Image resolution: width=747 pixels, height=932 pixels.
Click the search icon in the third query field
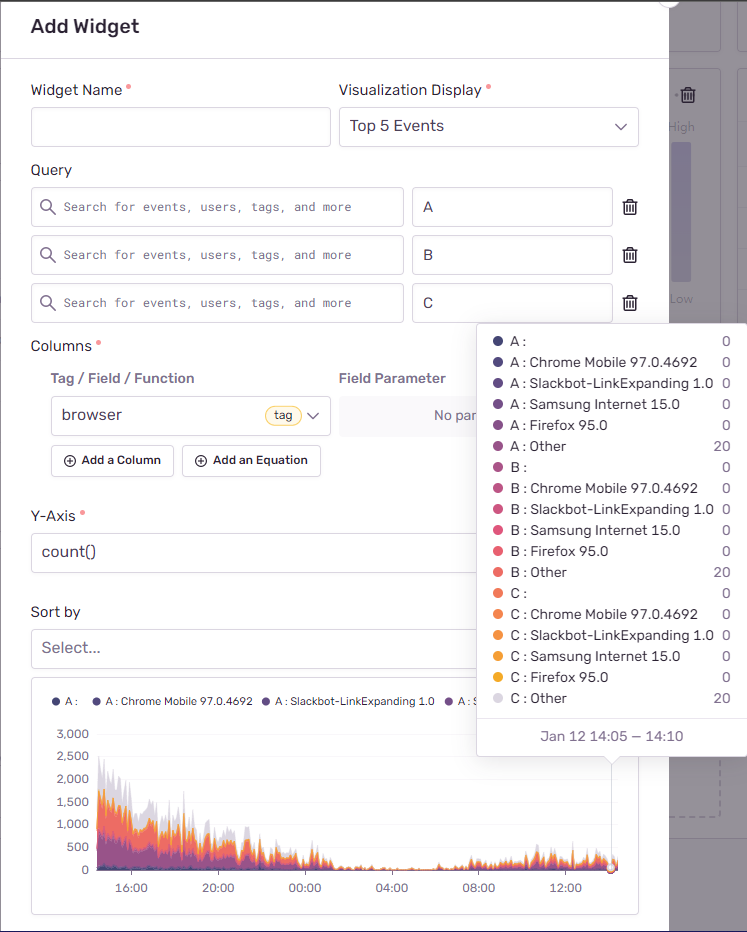pyautogui.click(x=48, y=303)
